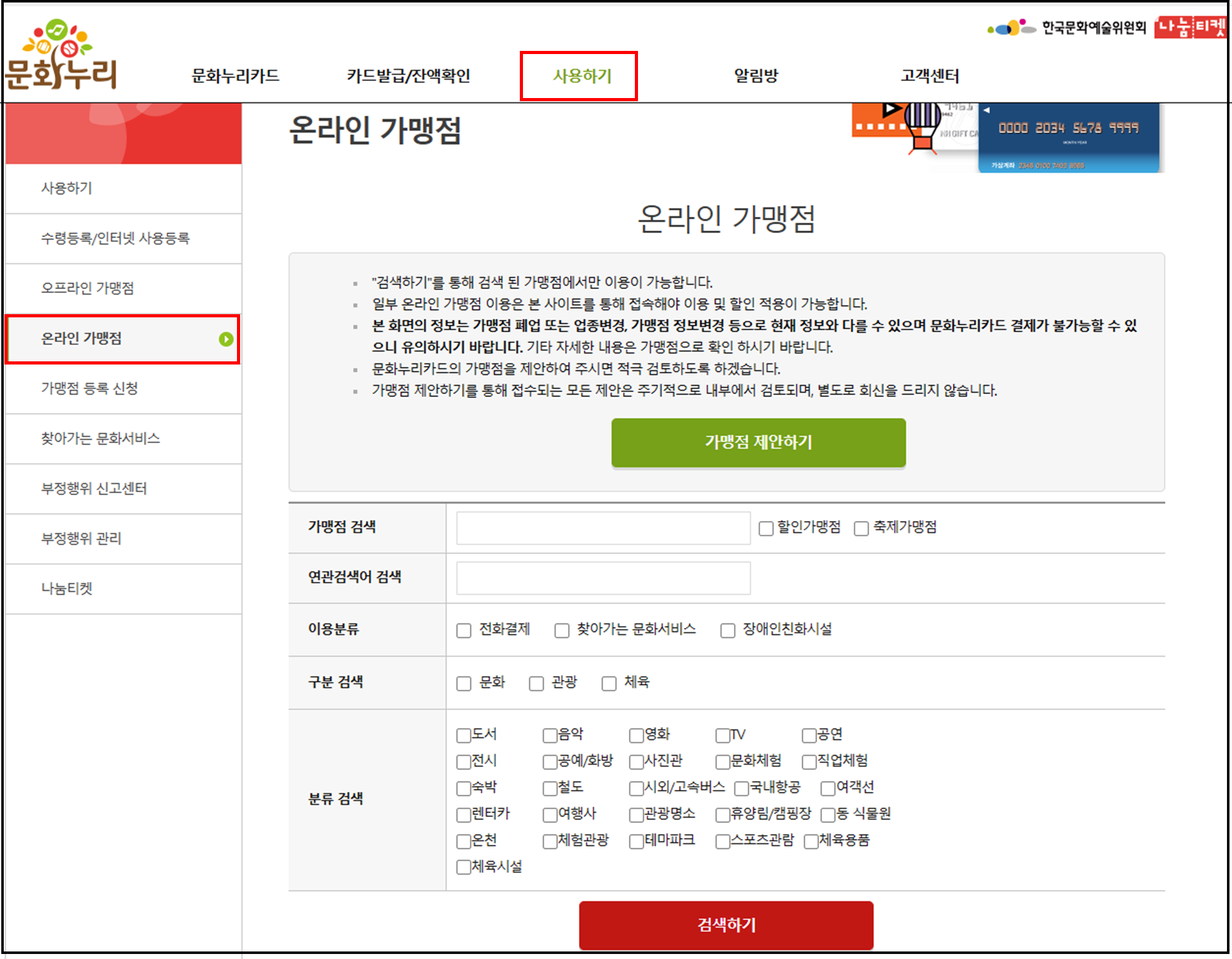Image resolution: width=1232 pixels, height=959 pixels.
Task: Check the 휴양림/캠핑장 checkbox
Action: coord(723,815)
